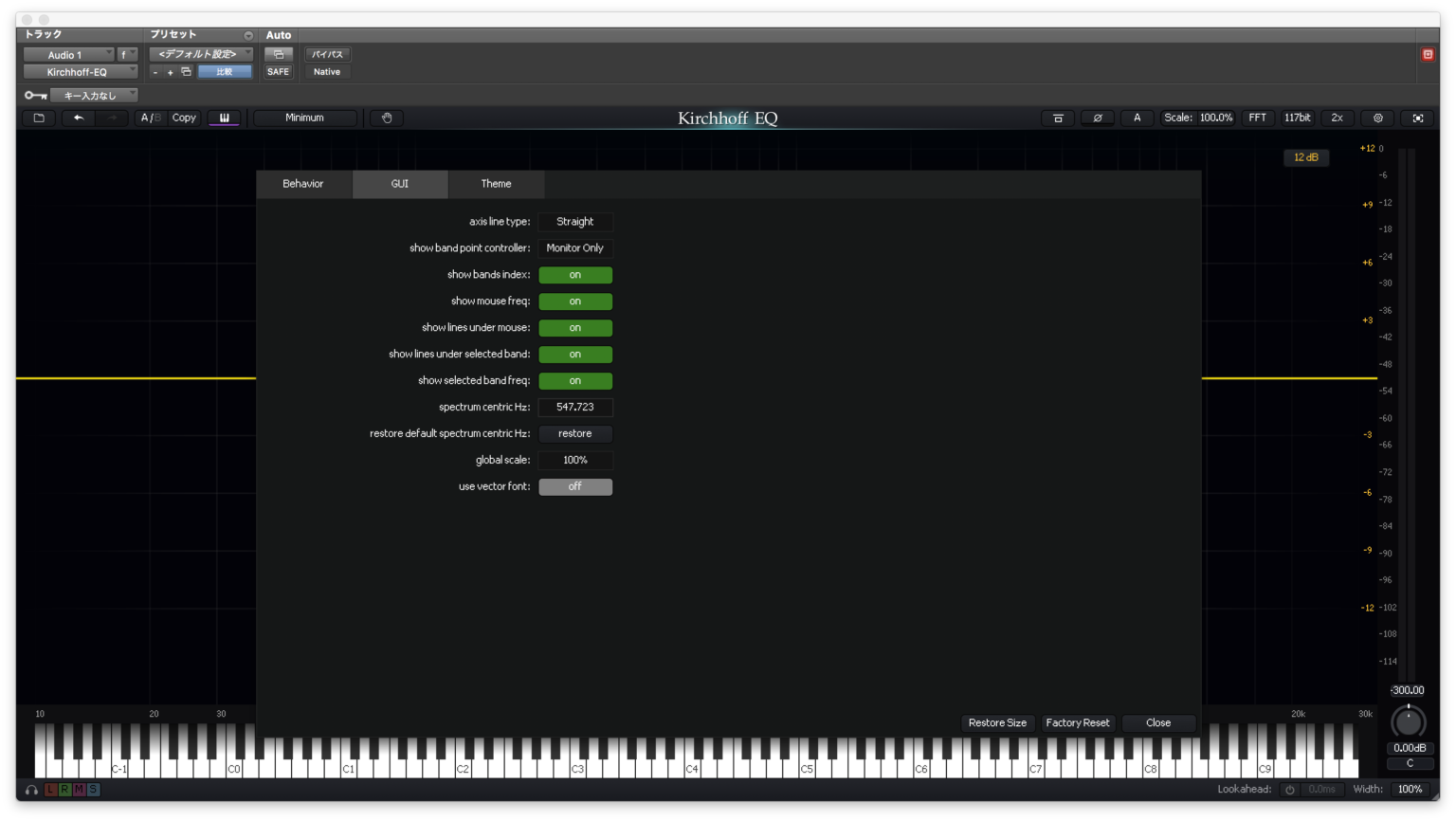
Task: Close the settings panel with Close
Action: [x=1158, y=722]
